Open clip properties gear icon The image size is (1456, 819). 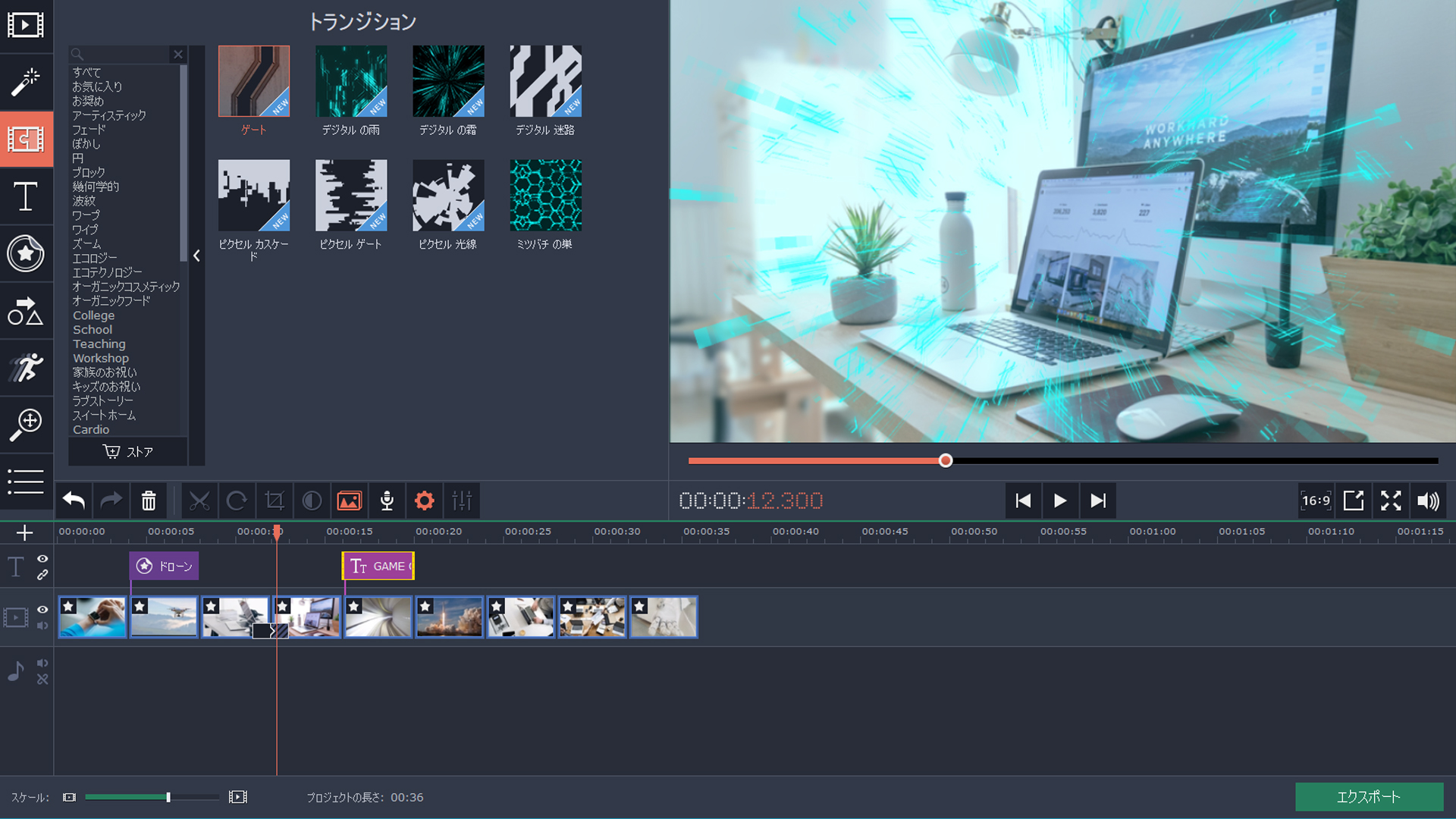point(425,500)
